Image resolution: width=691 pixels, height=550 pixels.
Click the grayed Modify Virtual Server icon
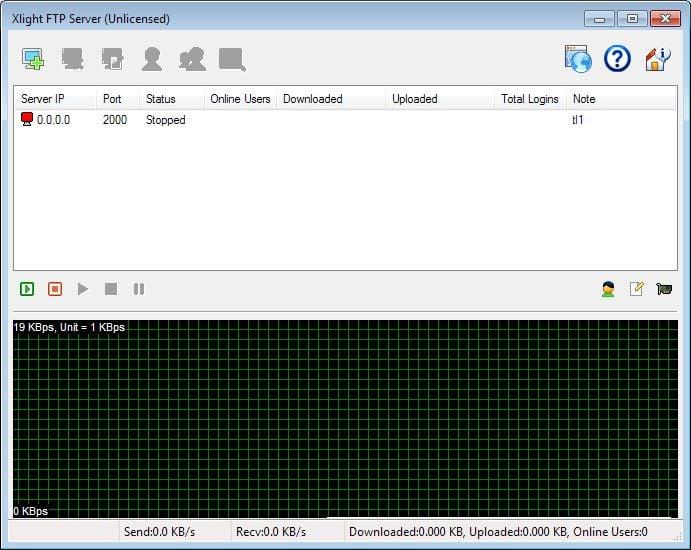point(112,59)
